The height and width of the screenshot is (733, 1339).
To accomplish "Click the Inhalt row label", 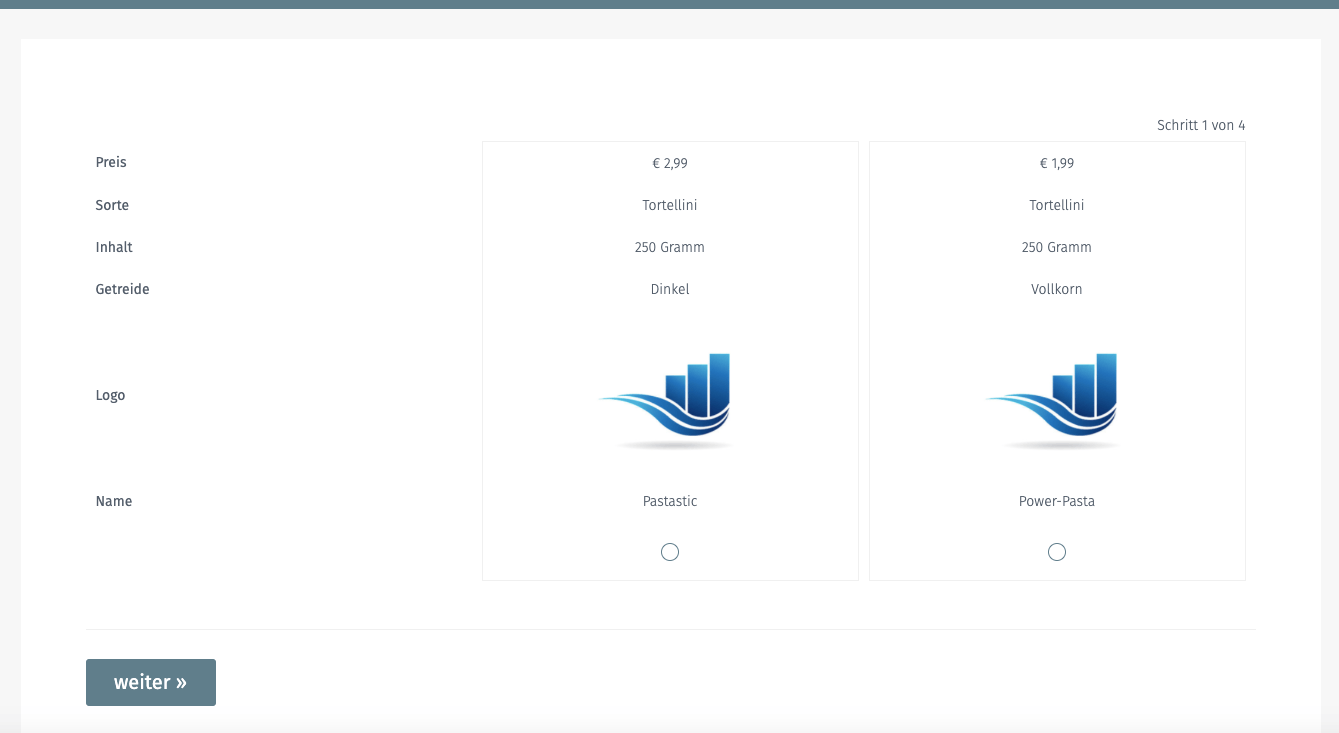I will [114, 247].
